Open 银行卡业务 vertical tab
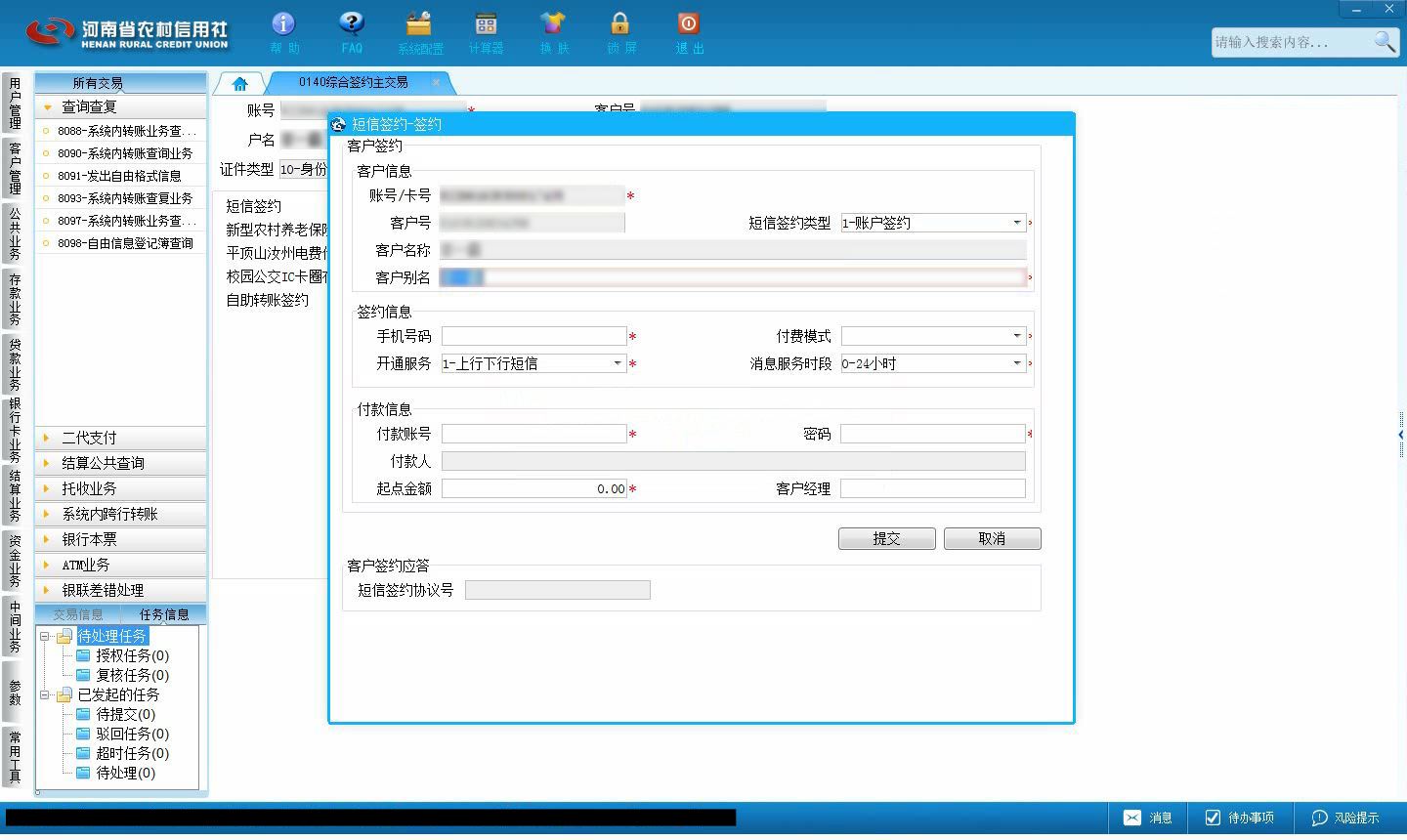This screenshot has width=1407, height=840. pyautogui.click(x=15, y=430)
